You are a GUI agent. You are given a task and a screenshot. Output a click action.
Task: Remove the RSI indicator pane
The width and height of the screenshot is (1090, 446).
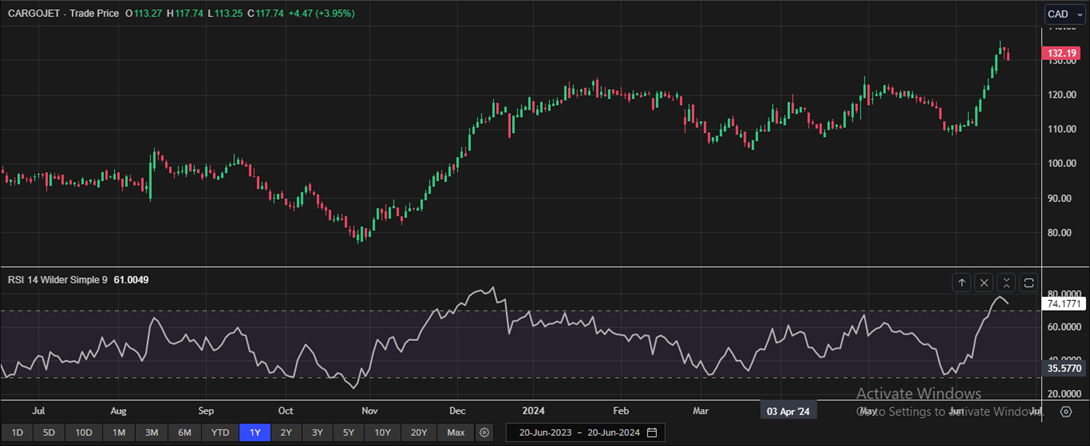(x=984, y=283)
